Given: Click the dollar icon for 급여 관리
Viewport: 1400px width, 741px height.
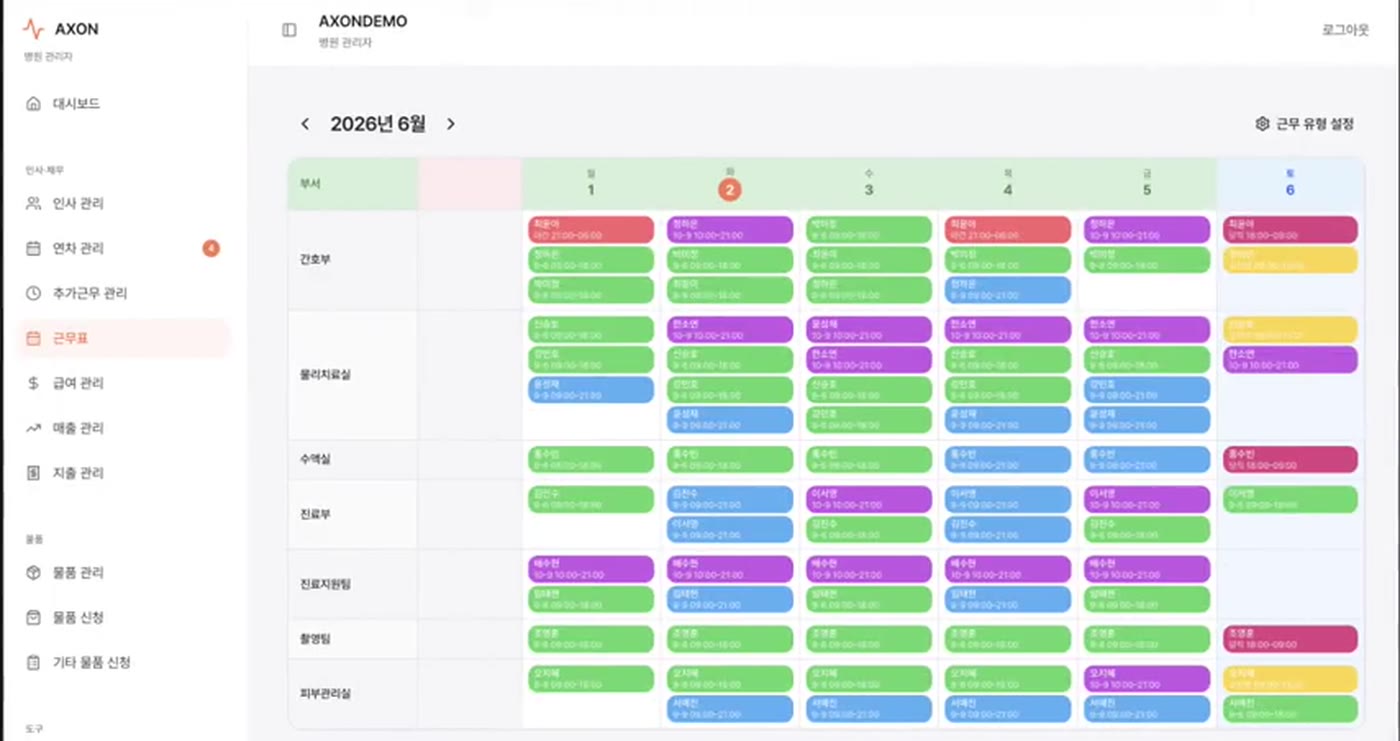Looking at the screenshot, I should [x=34, y=383].
